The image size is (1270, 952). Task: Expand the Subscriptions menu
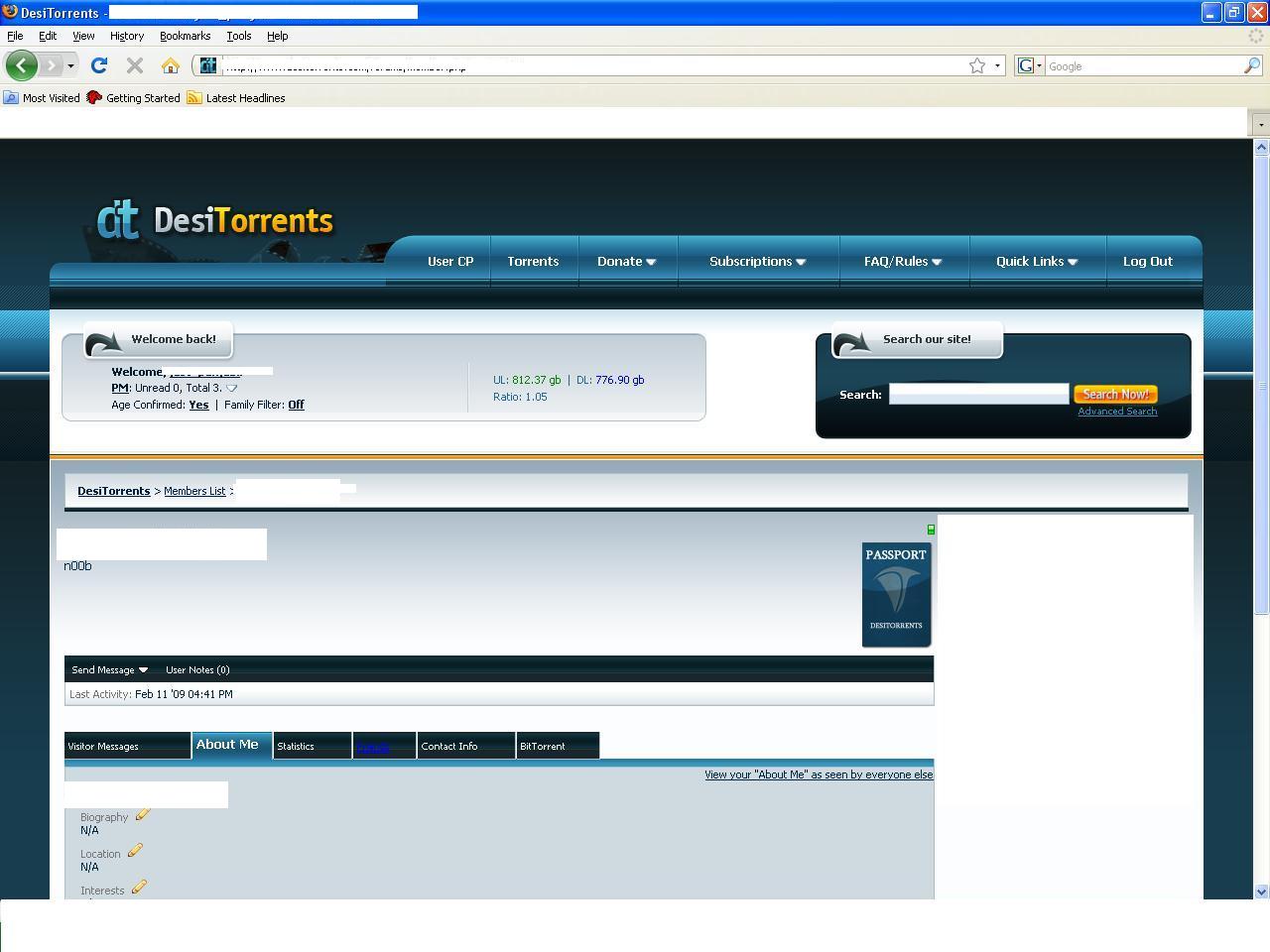click(x=758, y=261)
